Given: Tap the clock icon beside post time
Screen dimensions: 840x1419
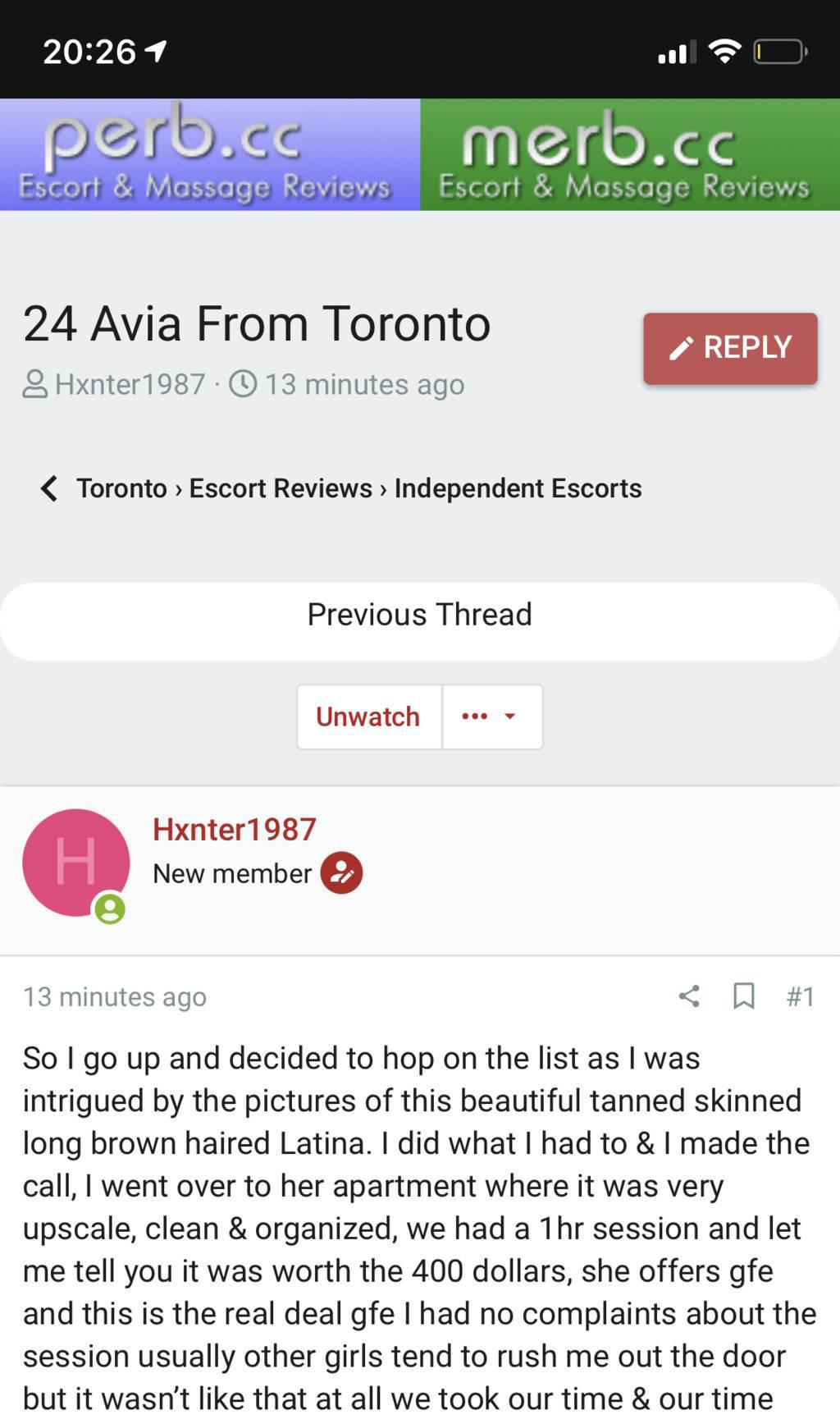Looking at the screenshot, I should [x=243, y=384].
